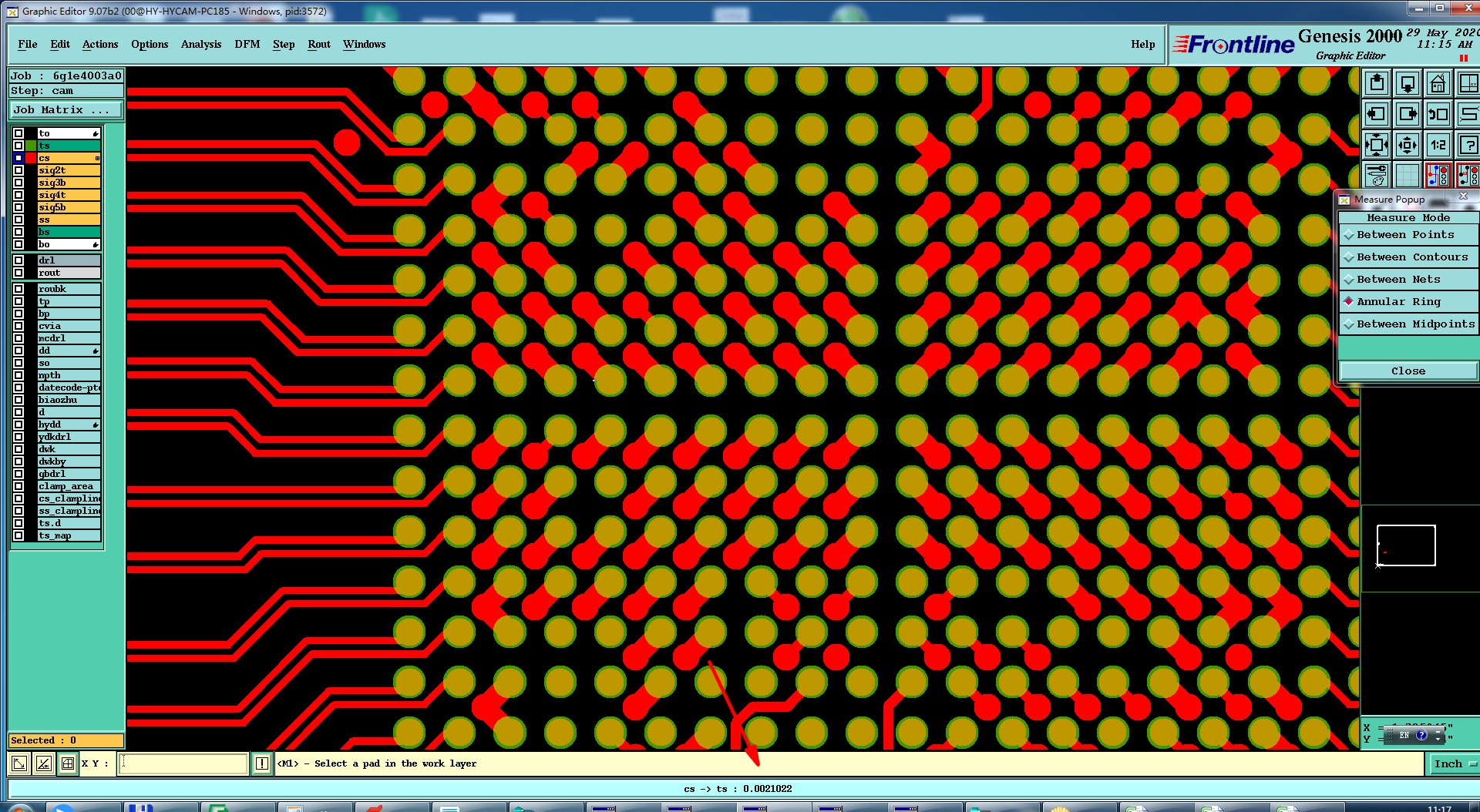Toggle display checkbox of layer ts
The height and width of the screenshot is (812, 1480).
[18, 146]
